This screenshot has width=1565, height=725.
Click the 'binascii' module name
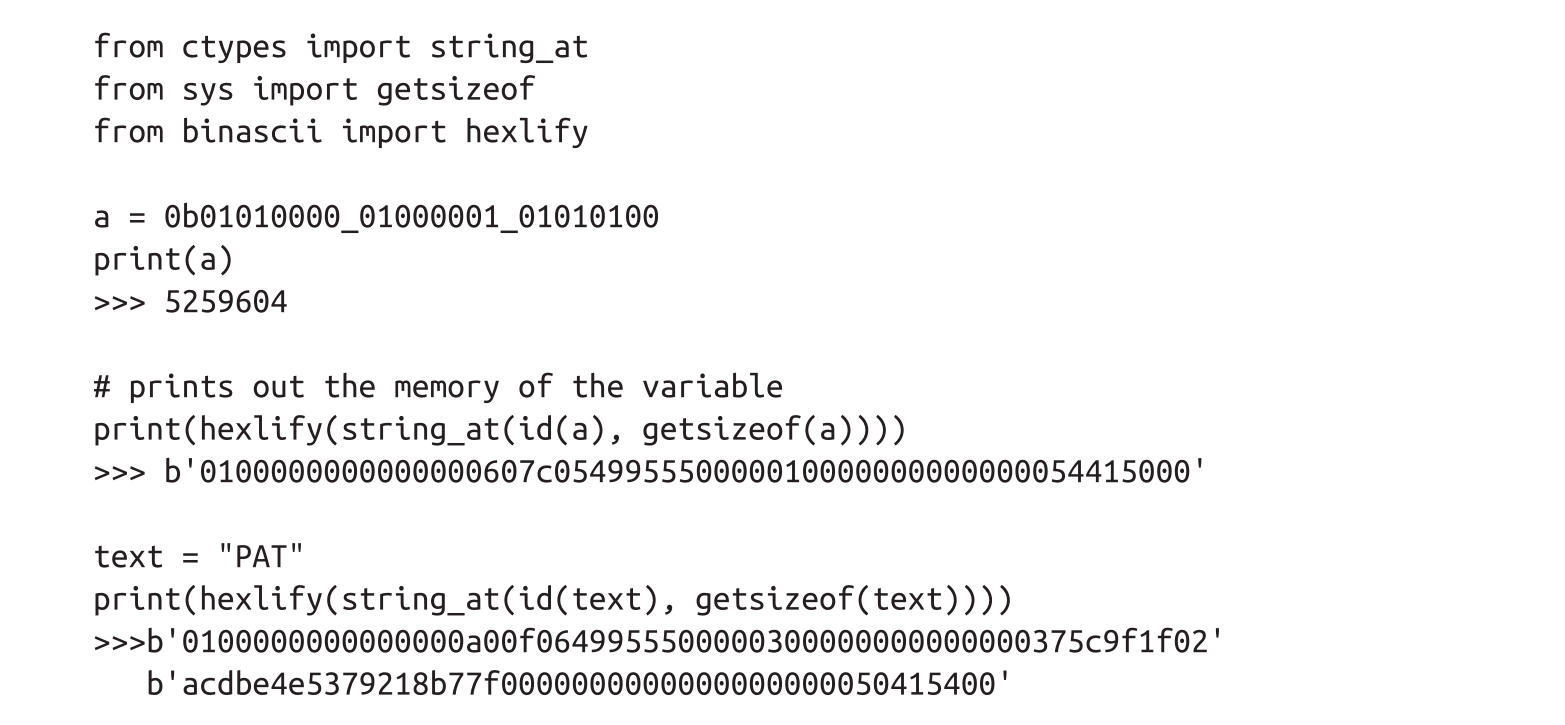point(251,132)
